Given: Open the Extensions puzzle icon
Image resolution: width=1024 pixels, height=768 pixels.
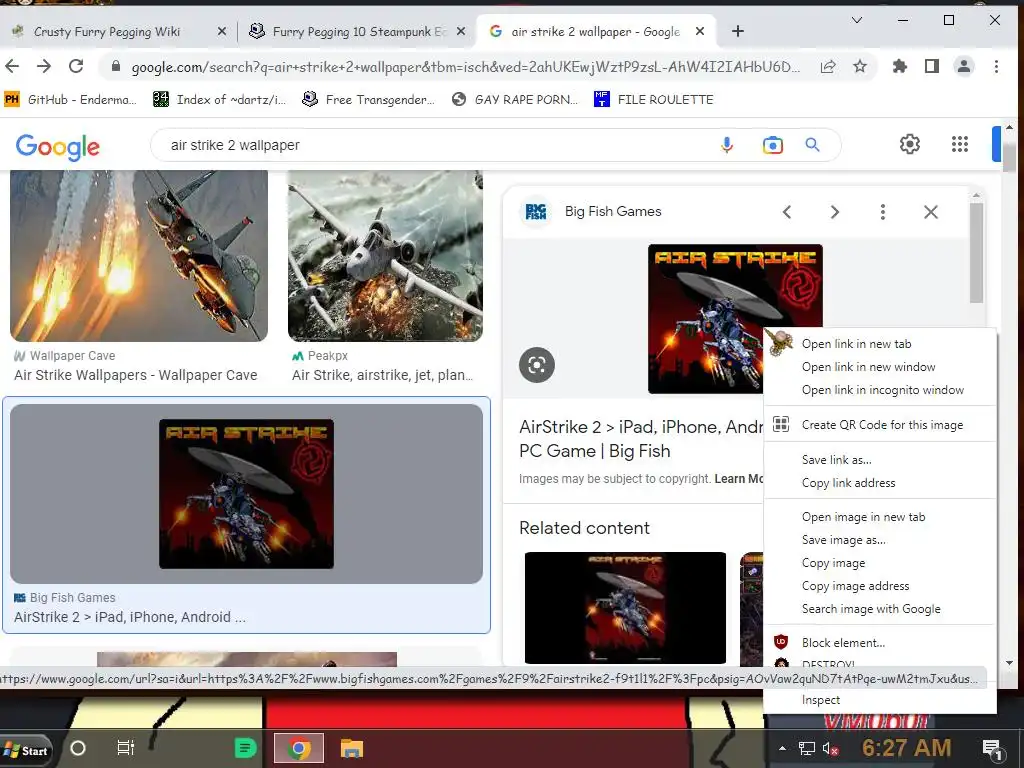Looking at the screenshot, I should click(x=900, y=66).
